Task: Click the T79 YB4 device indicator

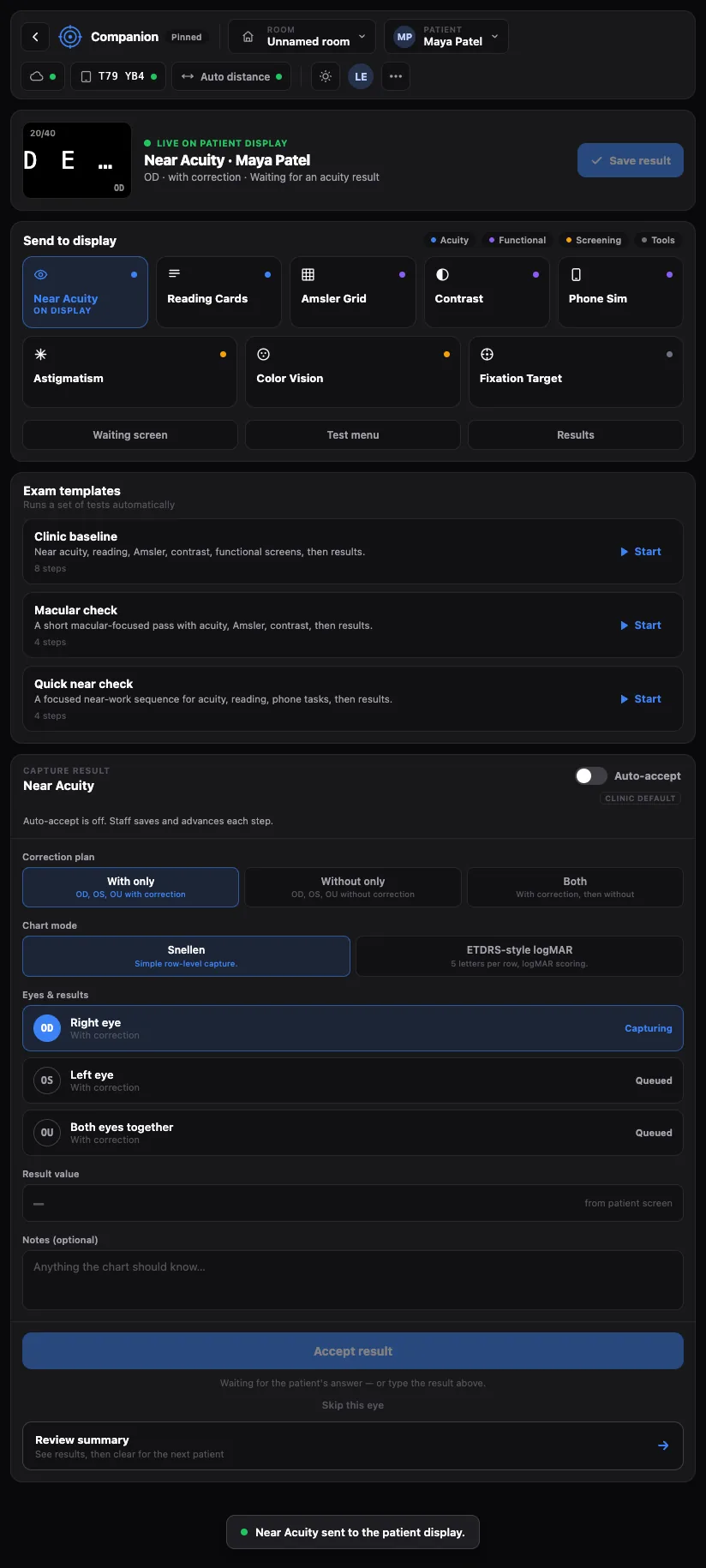Action: point(119,76)
